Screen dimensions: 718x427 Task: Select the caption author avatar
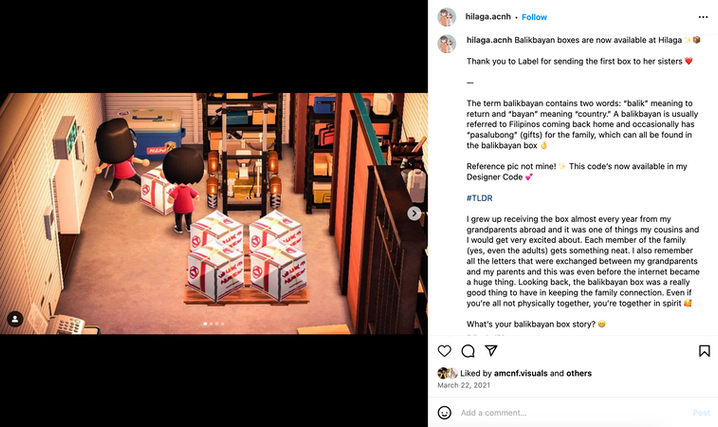[x=447, y=44]
